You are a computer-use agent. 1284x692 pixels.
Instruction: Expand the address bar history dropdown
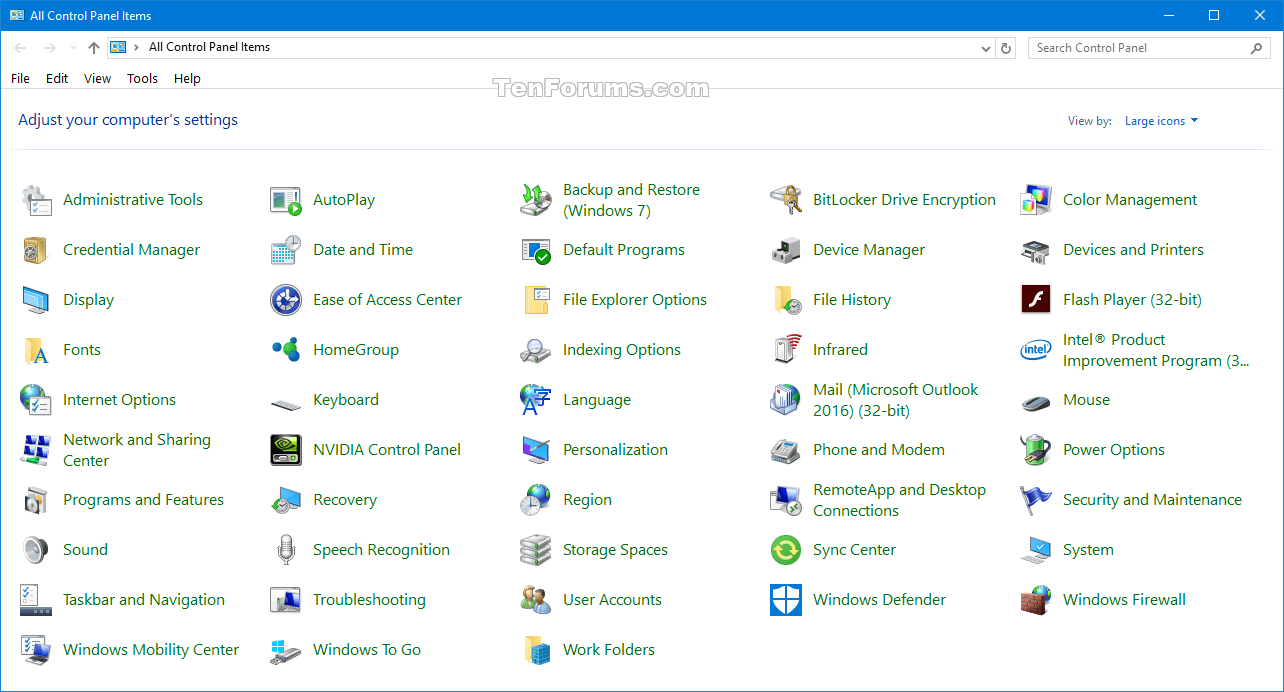[x=986, y=47]
